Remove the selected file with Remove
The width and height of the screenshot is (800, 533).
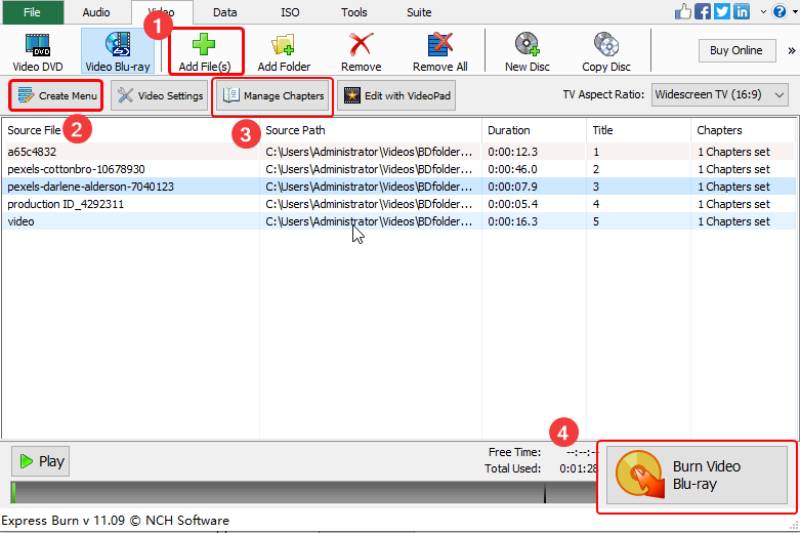361,52
